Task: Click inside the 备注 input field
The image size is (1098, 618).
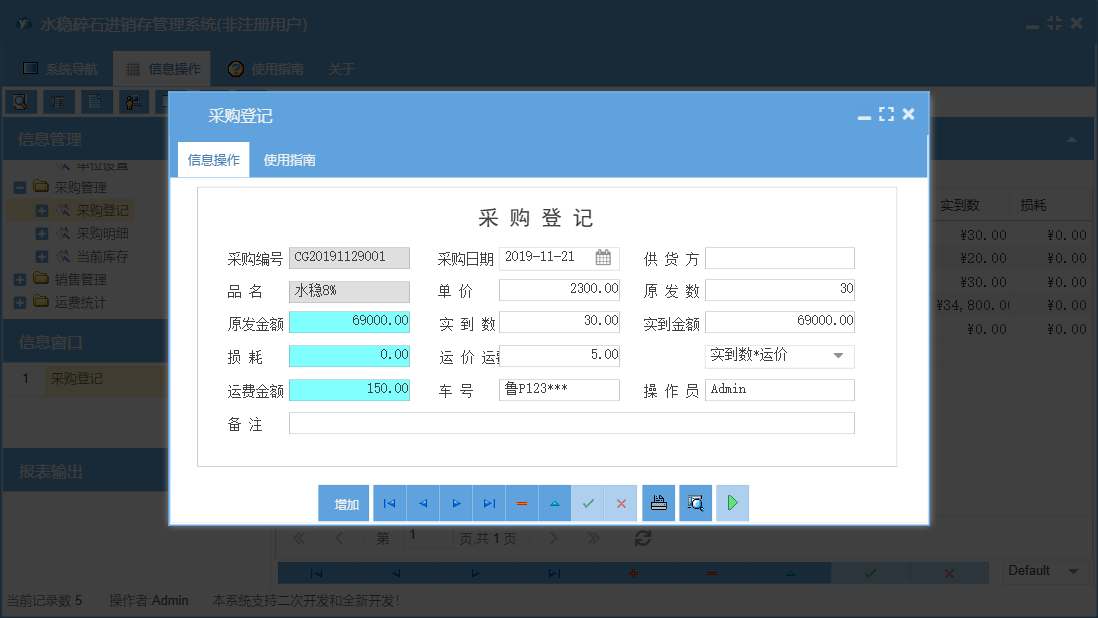Action: 570,422
